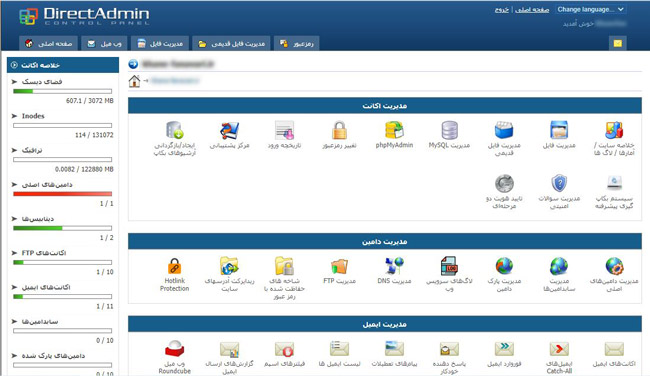Open Catch-All email icon

[559, 349]
